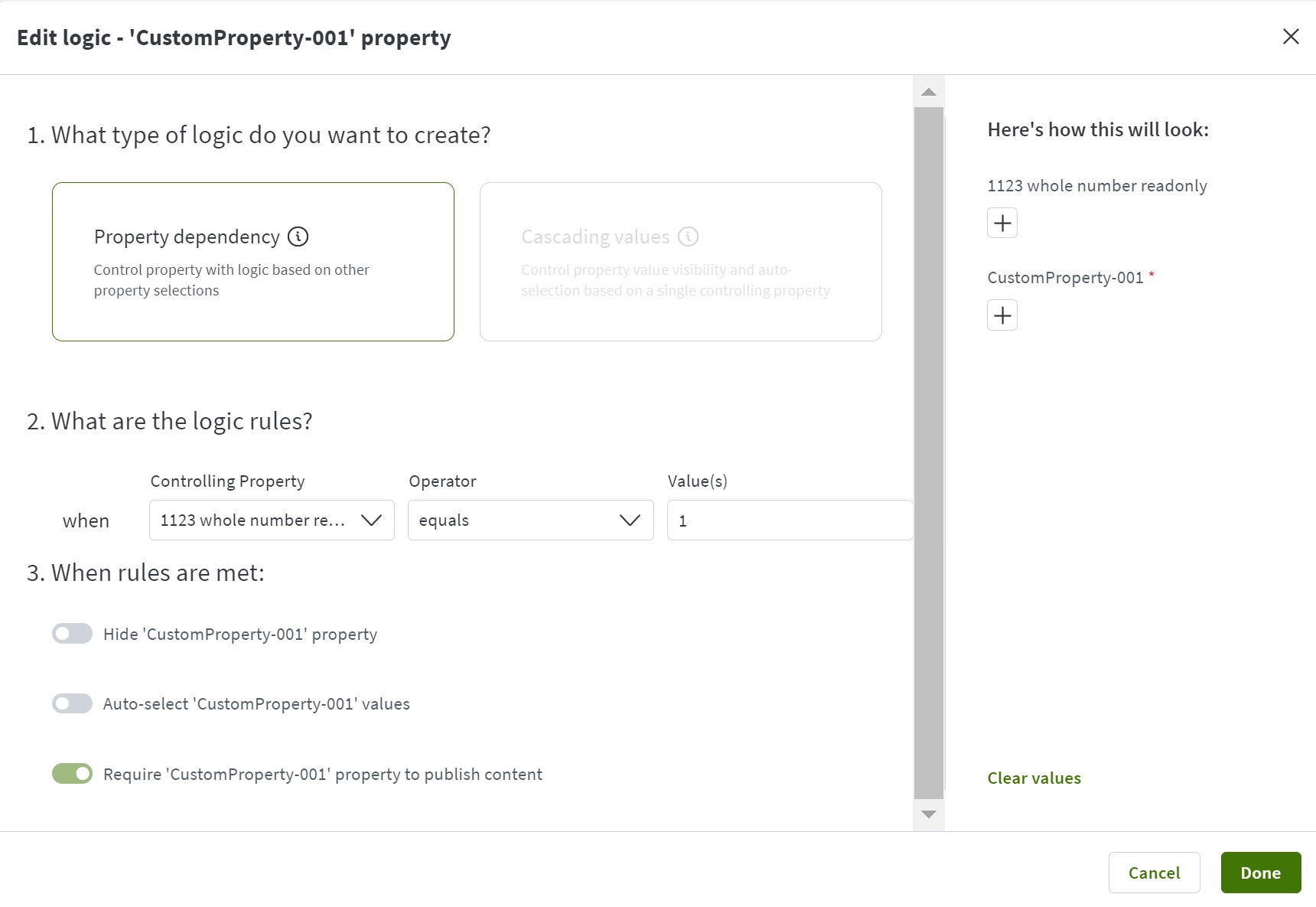This screenshot has height=907, width=1316.
Task: Click the Property dependency info icon
Action: point(298,237)
